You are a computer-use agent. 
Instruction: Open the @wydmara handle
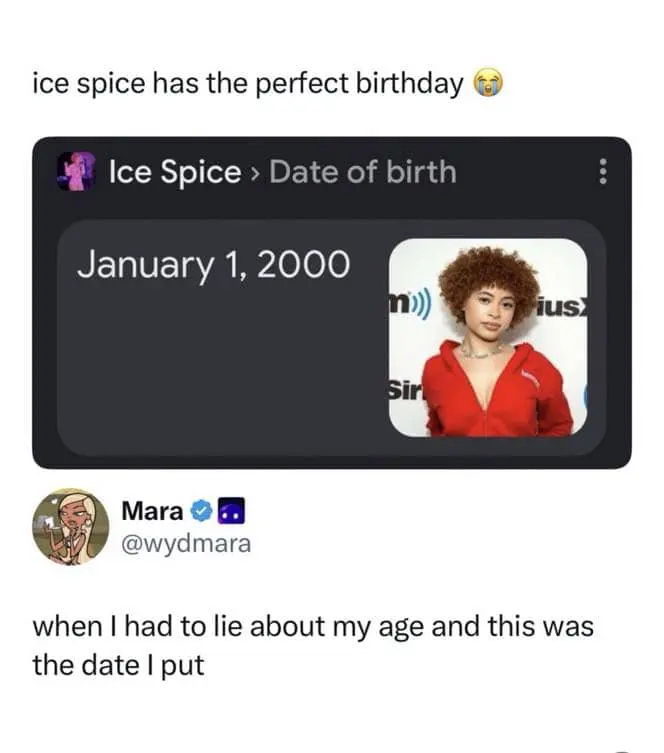pos(186,543)
